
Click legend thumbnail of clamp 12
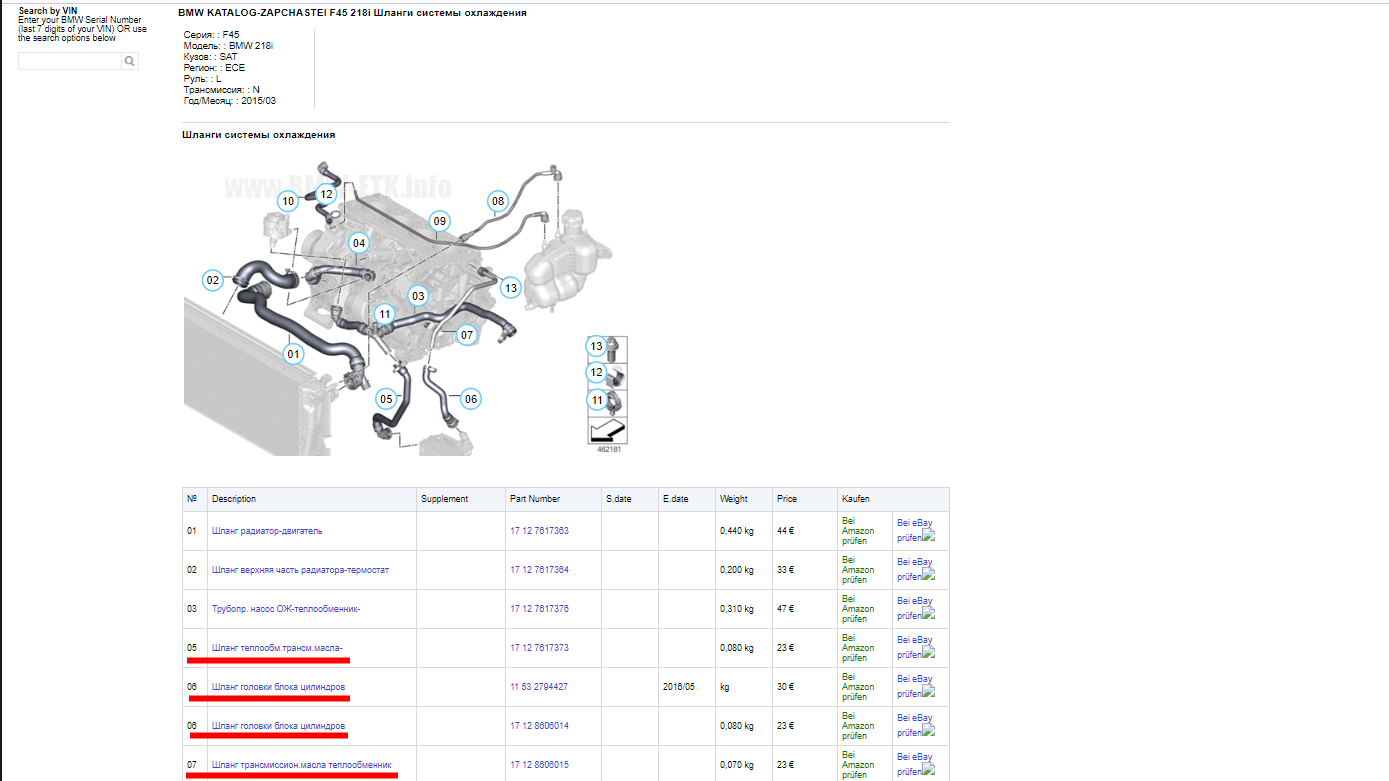[x=607, y=376]
